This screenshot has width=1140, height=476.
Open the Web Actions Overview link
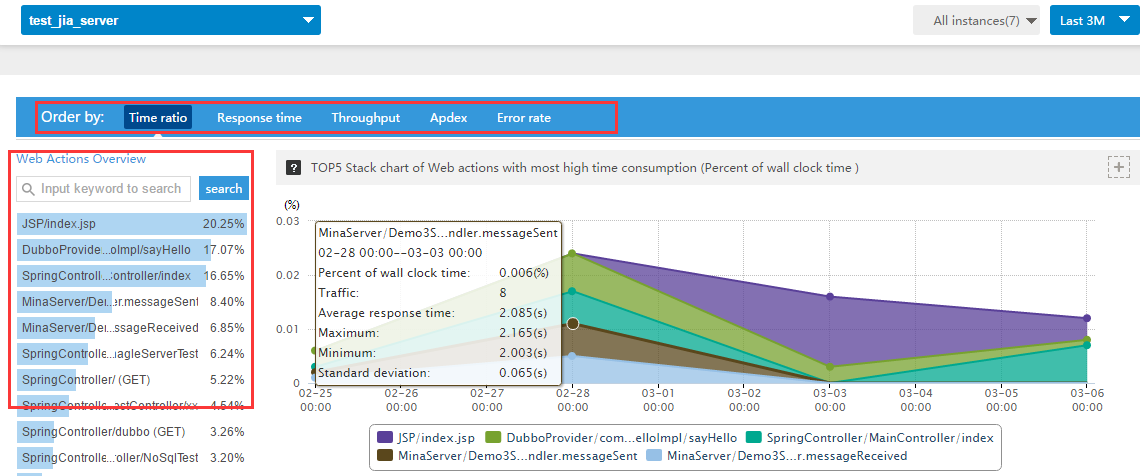click(81, 159)
